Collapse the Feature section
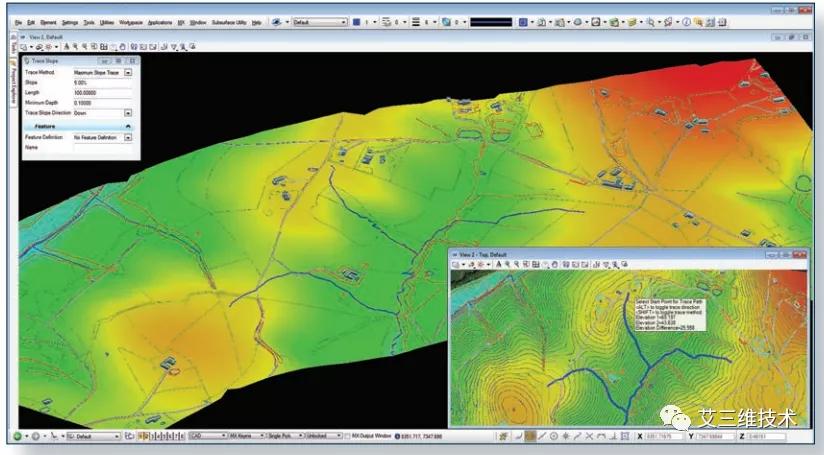 (x=128, y=126)
